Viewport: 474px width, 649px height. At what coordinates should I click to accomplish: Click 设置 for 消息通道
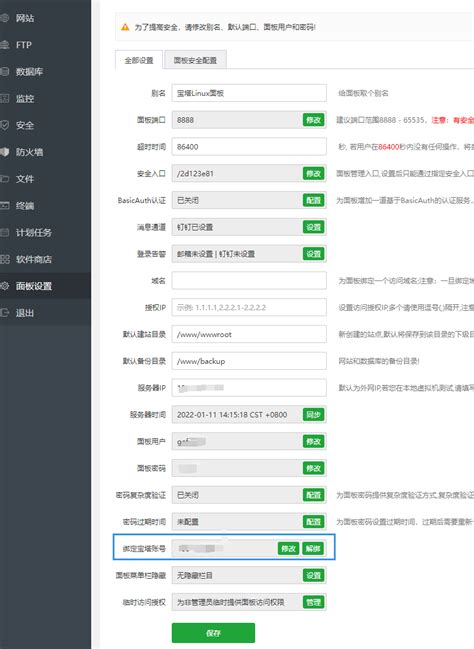click(313, 227)
